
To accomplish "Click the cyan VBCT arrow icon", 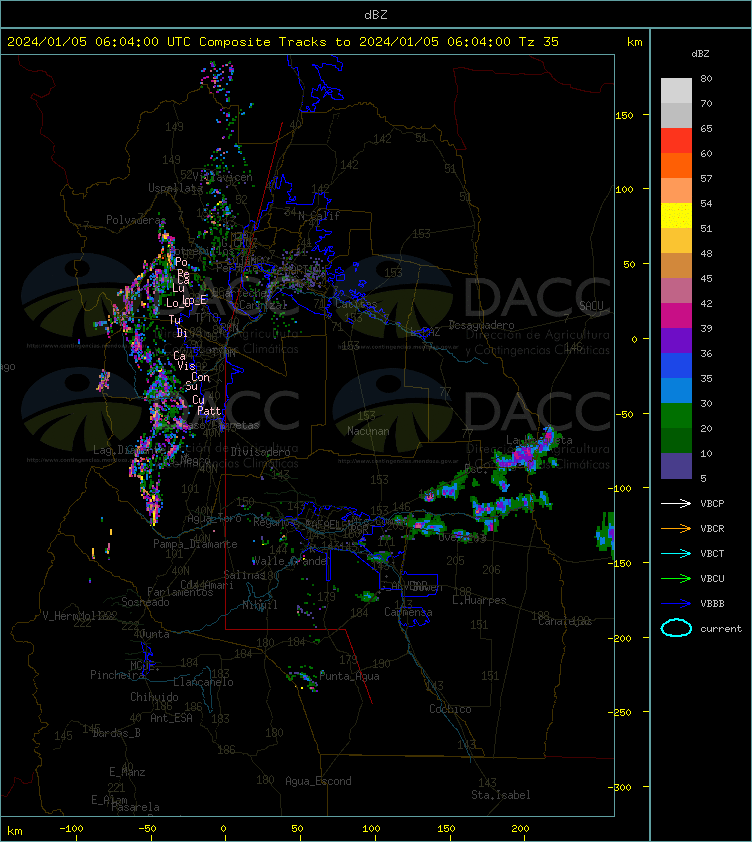I will pyautogui.click(x=676, y=553).
